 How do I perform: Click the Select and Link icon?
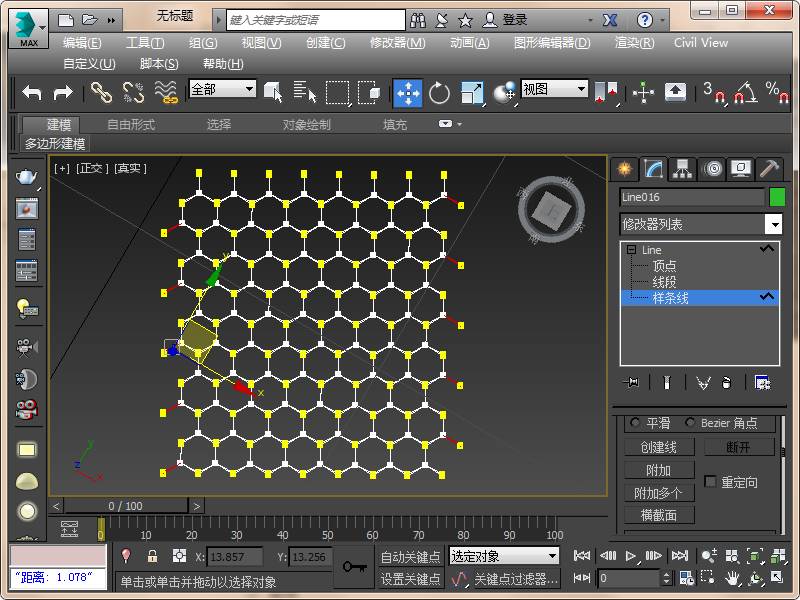[101, 92]
